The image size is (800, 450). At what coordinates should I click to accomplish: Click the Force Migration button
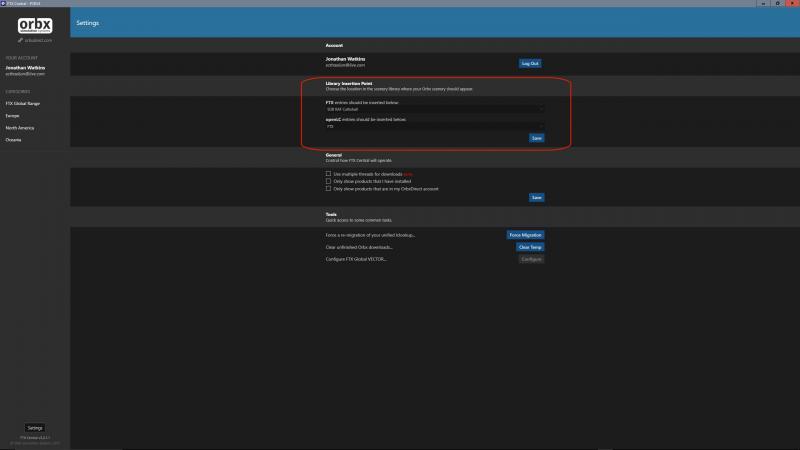coord(525,235)
